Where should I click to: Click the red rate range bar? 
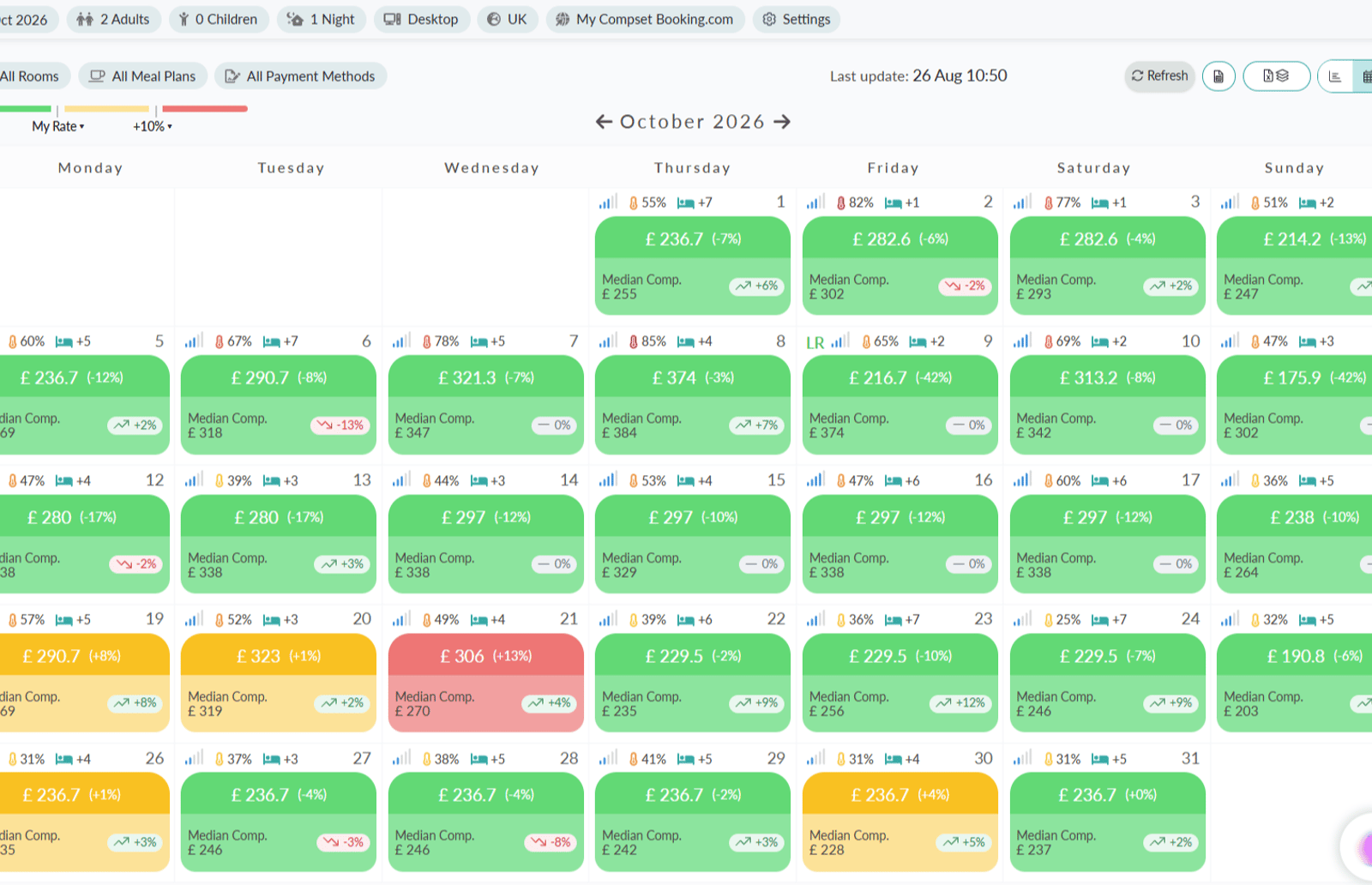[205, 109]
